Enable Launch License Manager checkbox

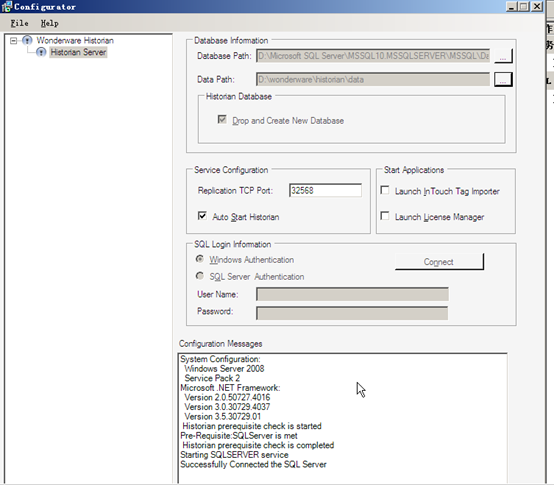point(385,216)
